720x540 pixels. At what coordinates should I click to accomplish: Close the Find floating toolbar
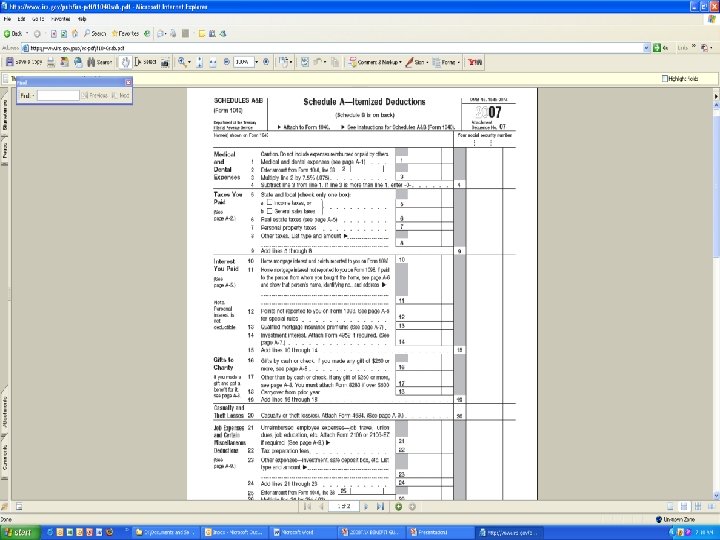click(128, 82)
